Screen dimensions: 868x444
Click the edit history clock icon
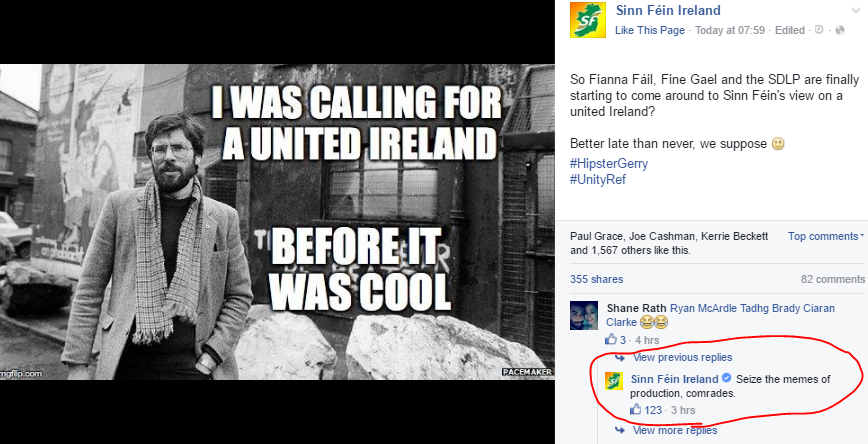(819, 30)
